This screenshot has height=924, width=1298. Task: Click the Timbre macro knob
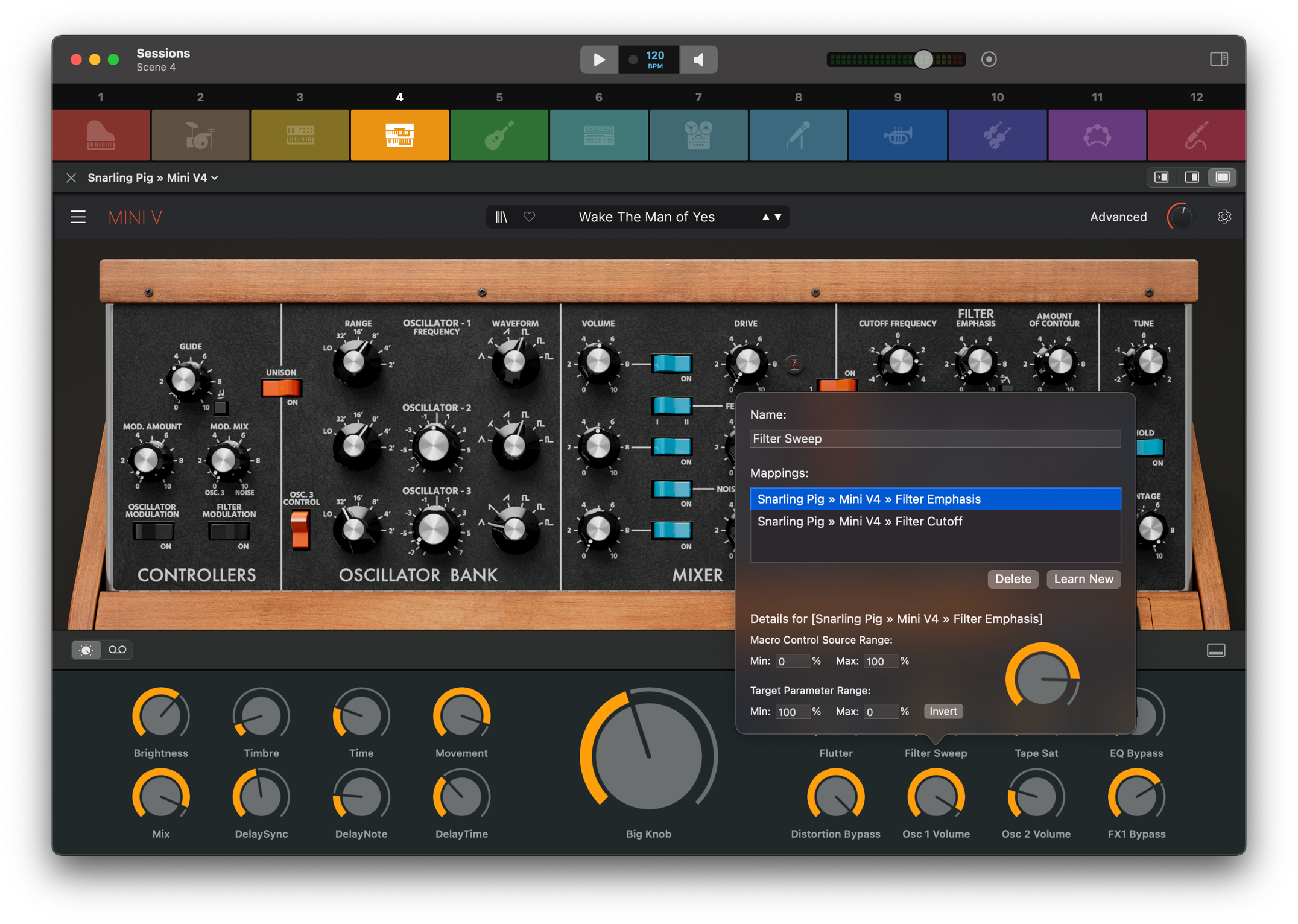click(x=261, y=717)
